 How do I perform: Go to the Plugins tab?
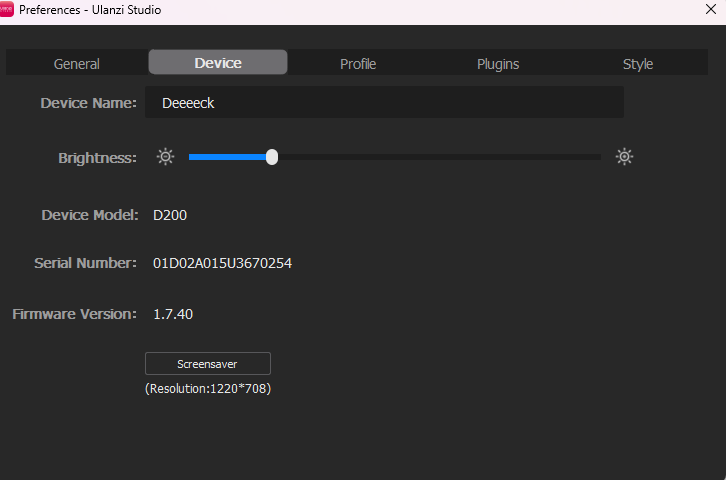(x=498, y=63)
